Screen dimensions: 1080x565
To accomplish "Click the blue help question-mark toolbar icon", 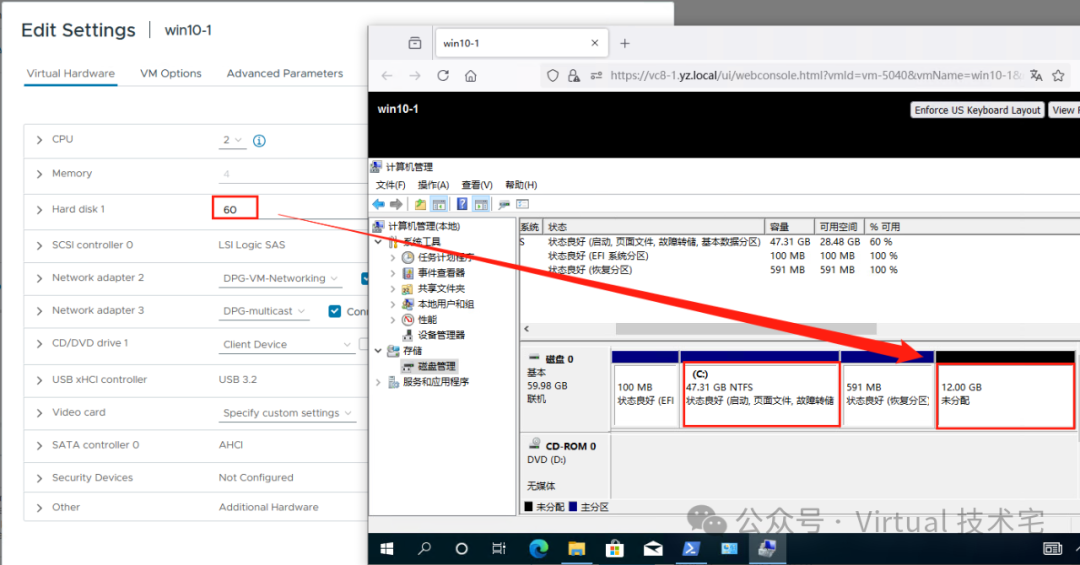I will pos(461,204).
